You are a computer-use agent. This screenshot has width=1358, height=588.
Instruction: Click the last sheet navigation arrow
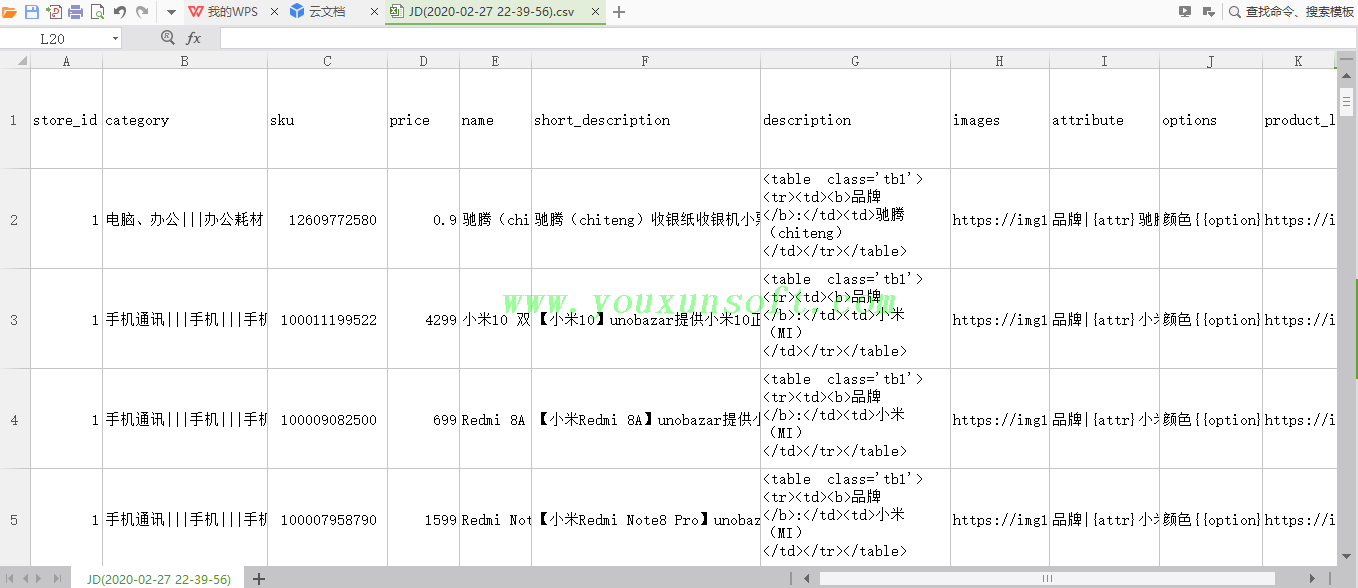pyautogui.click(x=57, y=579)
